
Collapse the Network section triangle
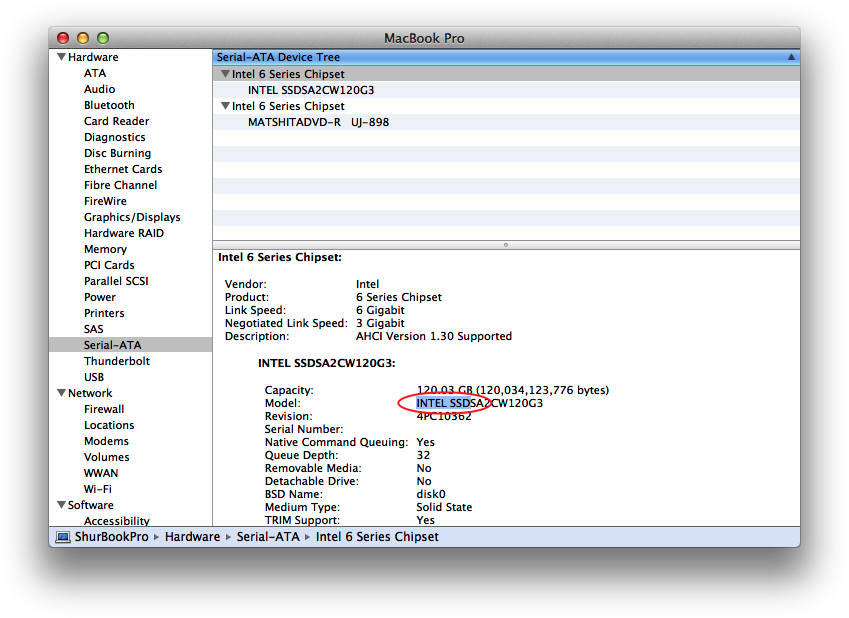61,393
